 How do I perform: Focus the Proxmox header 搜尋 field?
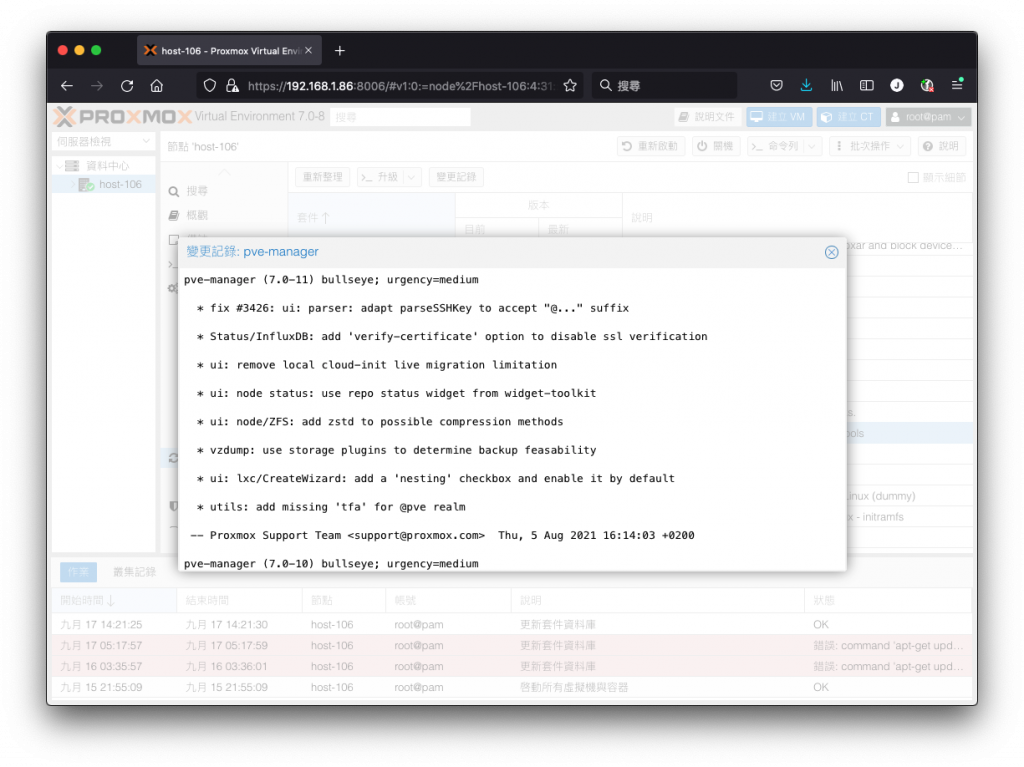400,117
